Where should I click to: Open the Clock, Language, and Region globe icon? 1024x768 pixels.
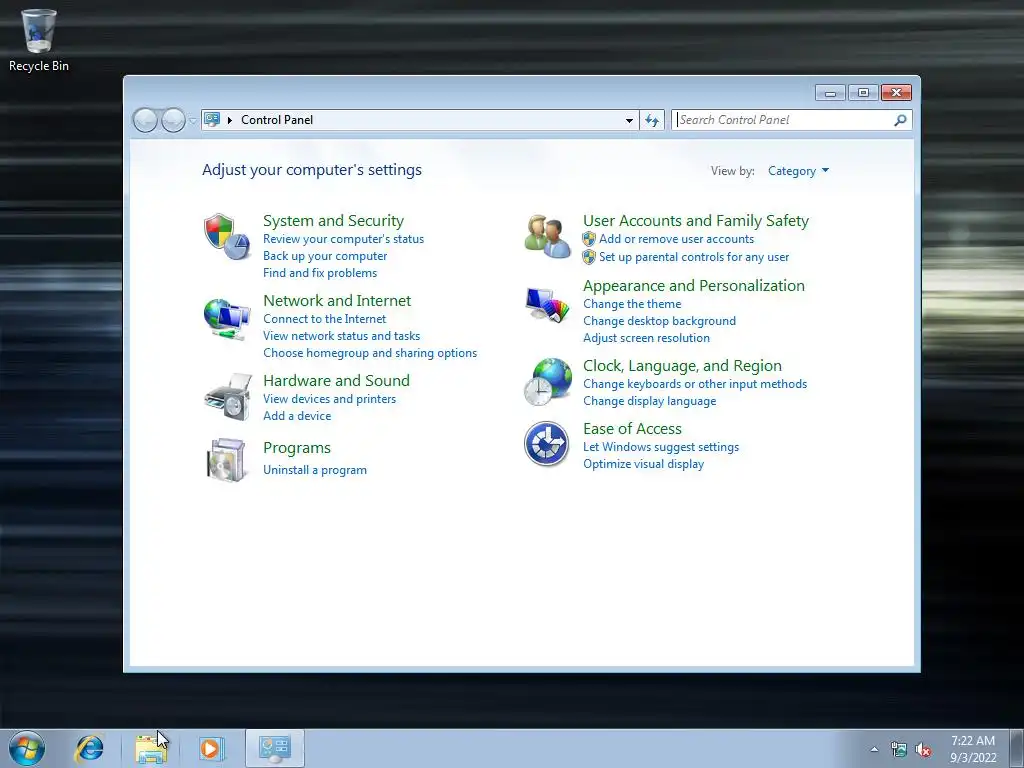pyautogui.click(x=547, y=381)
